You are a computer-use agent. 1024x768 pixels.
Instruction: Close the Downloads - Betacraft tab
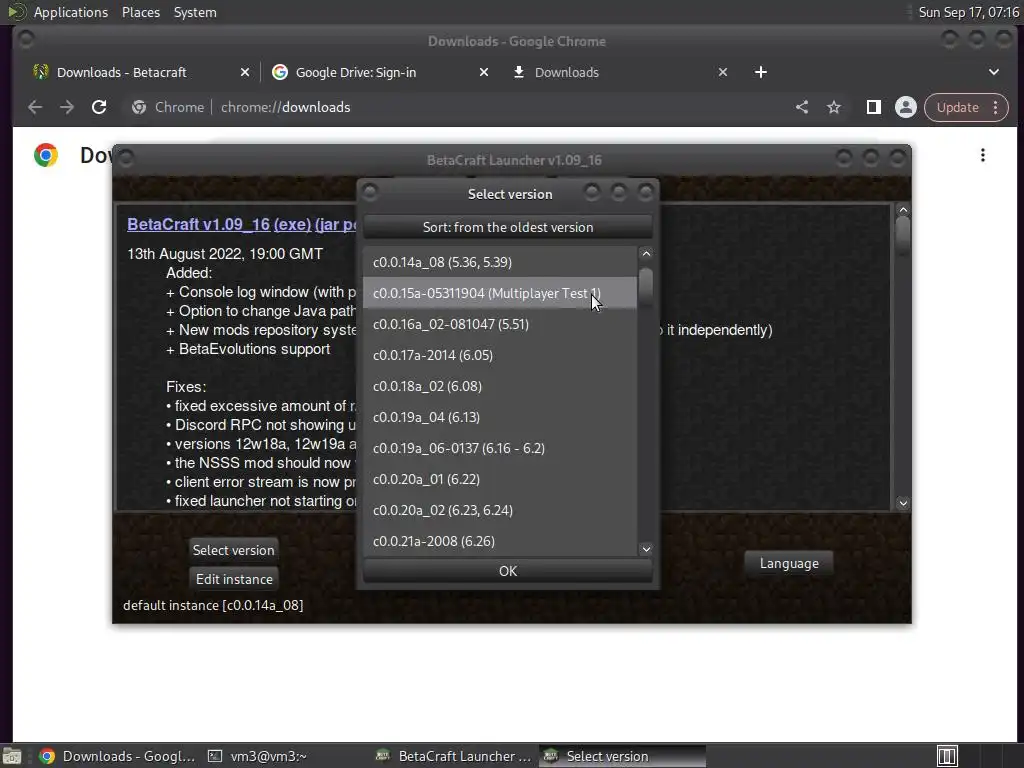[245, 72]
